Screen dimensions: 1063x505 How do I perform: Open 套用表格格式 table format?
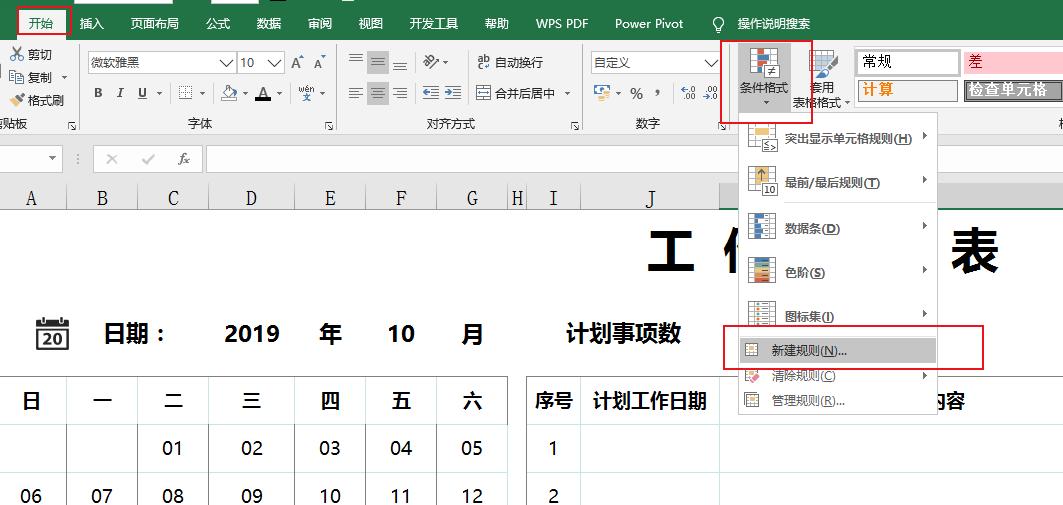point(822,80)
